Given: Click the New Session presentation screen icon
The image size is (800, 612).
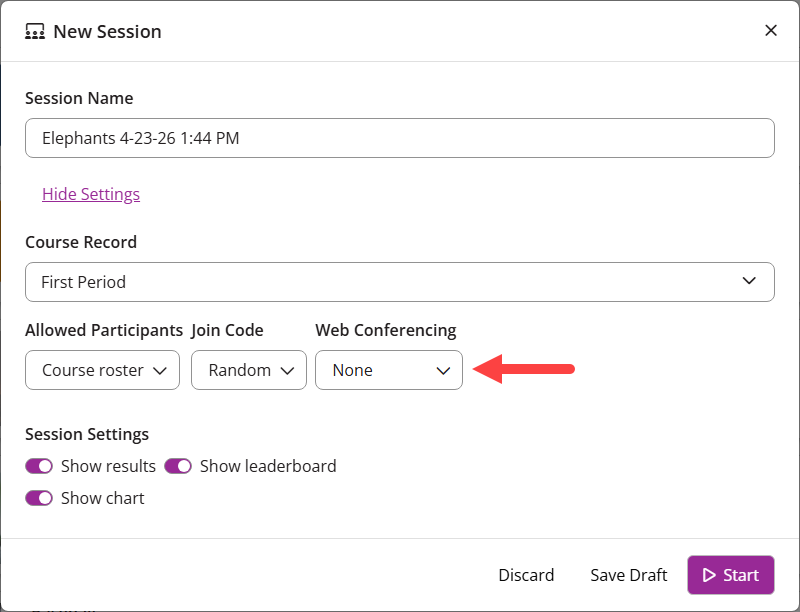Looking at the screenshot, I should pos(34,31).
